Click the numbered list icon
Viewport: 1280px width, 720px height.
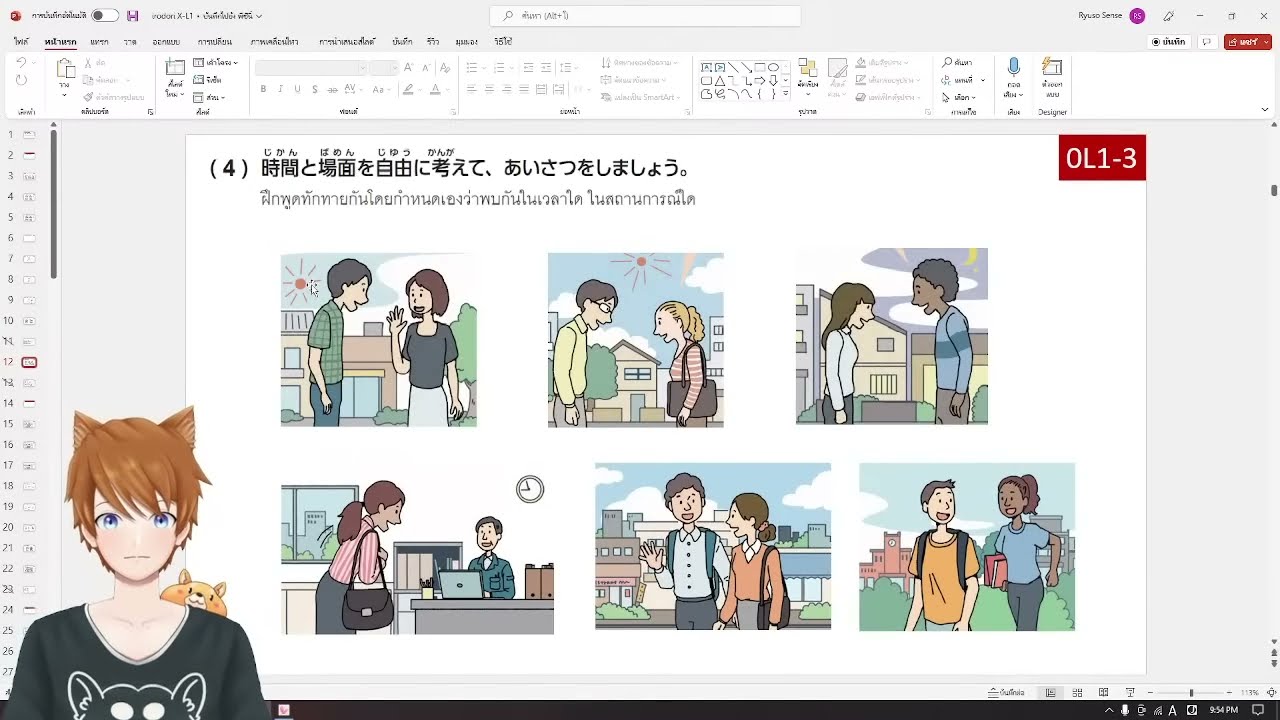pos(501,67)
